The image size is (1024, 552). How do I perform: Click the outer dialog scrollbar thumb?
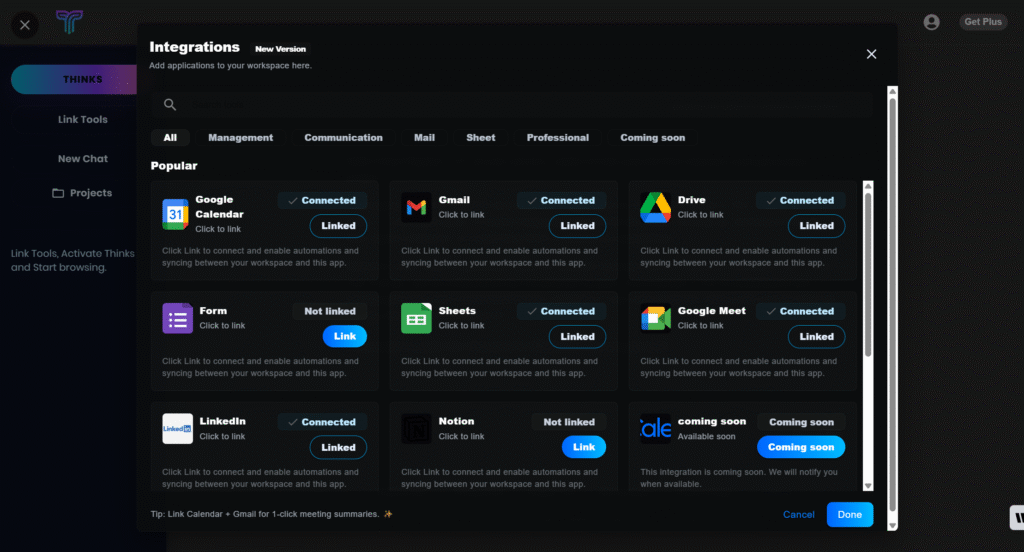point(892,304)
